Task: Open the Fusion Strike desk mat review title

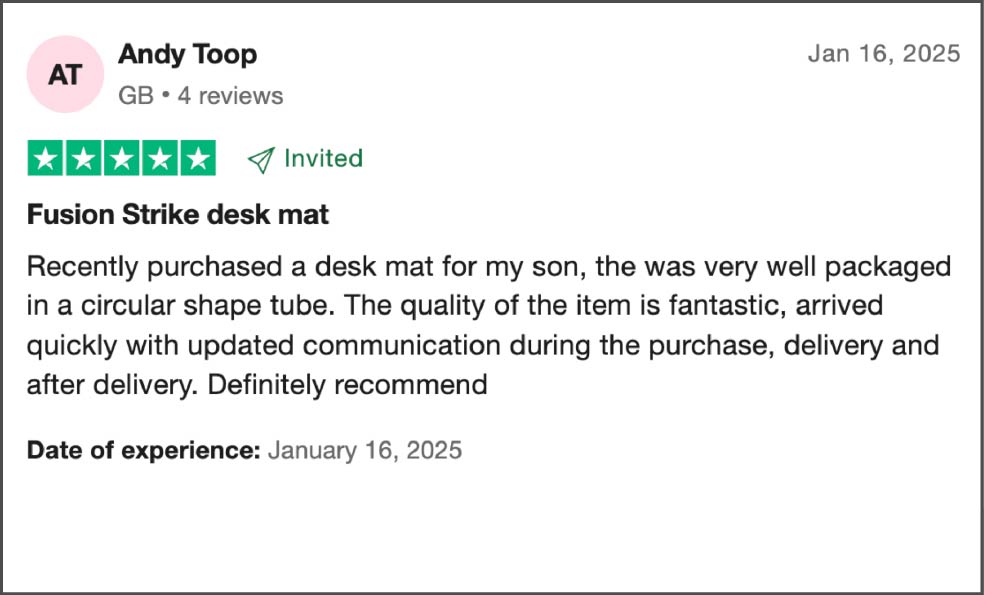Action: (178, 215)
